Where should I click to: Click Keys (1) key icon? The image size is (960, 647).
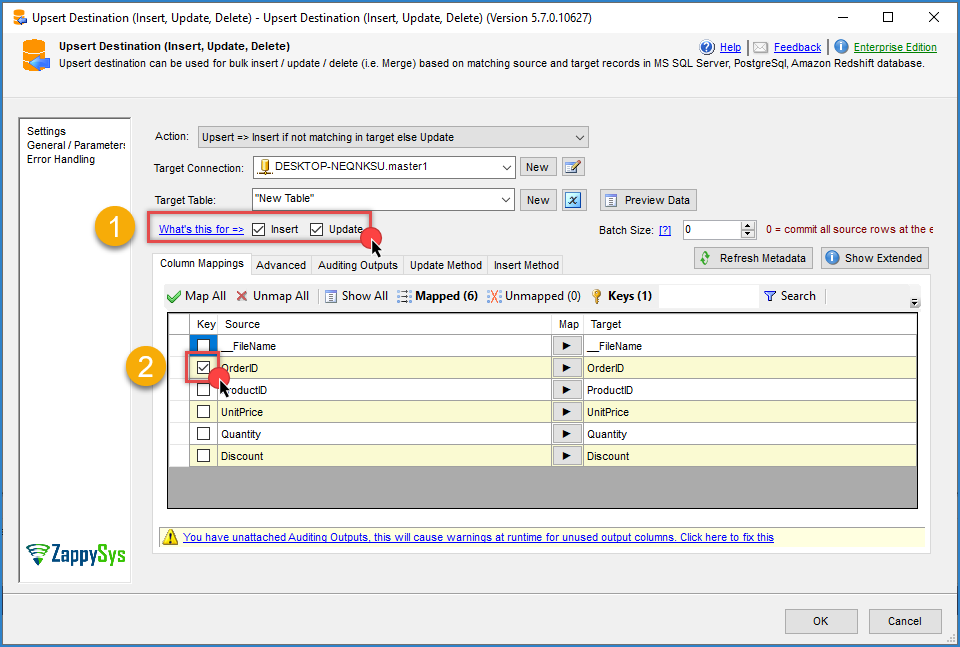click(597, 296)
